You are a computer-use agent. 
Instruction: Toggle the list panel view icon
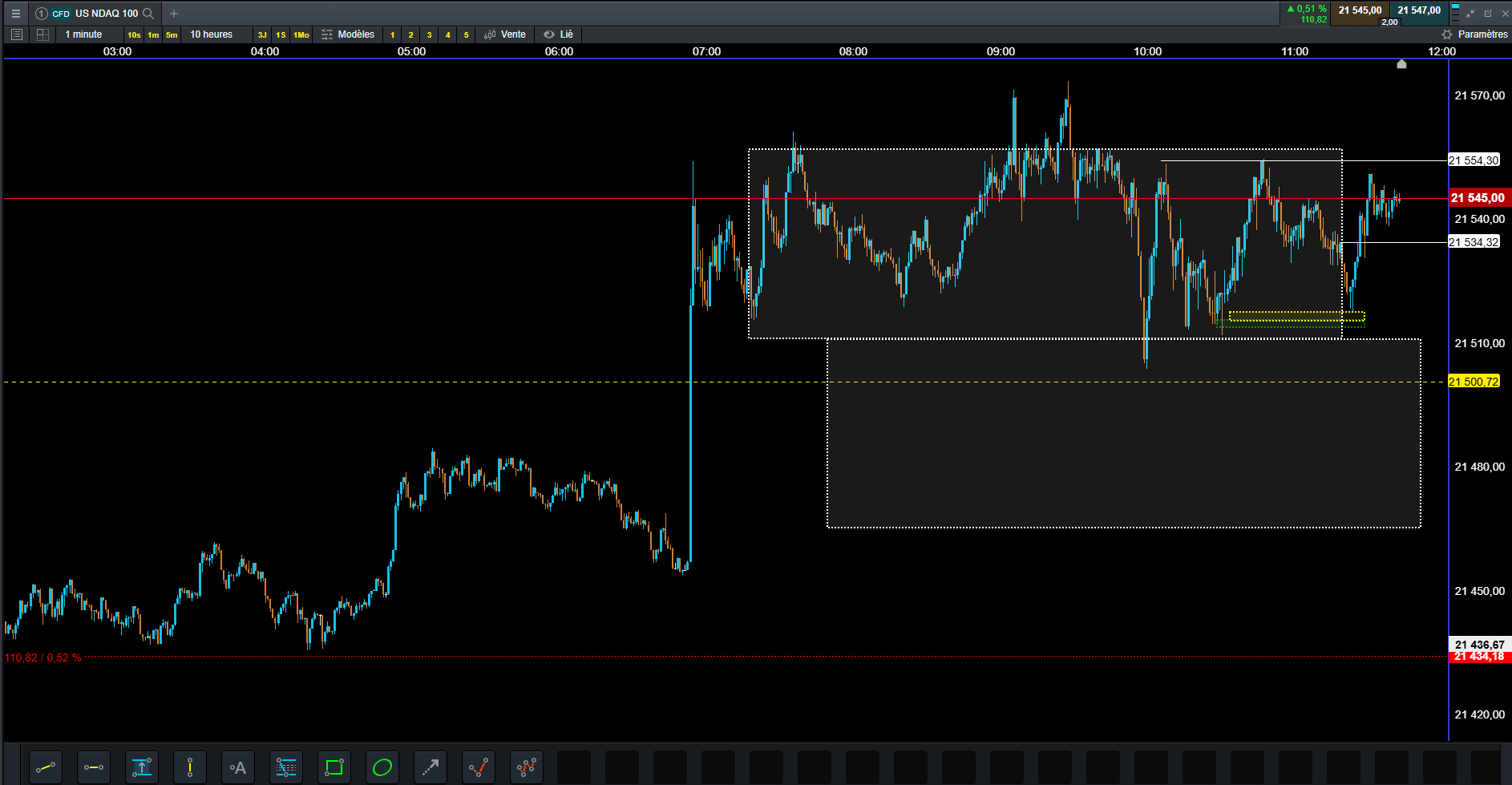pos(17,34)
